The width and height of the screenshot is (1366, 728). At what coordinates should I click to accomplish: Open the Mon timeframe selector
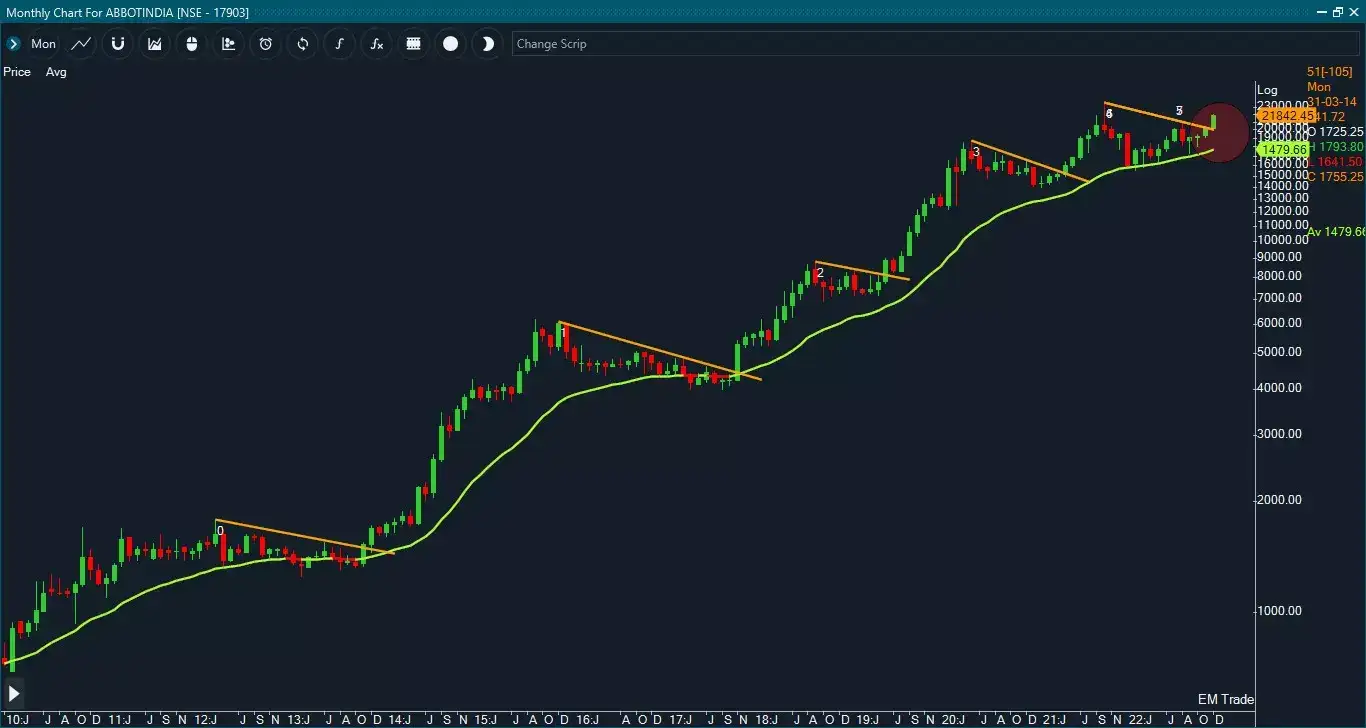(44, 44)
